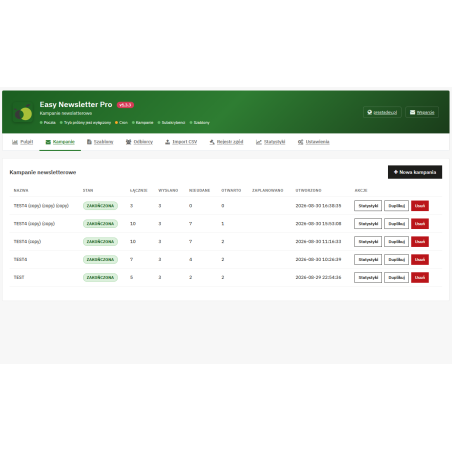The width and height of the screenshot is (452, 452).
Task: Click the Import CSV upload icon
Action: click(x=168, y=142)
